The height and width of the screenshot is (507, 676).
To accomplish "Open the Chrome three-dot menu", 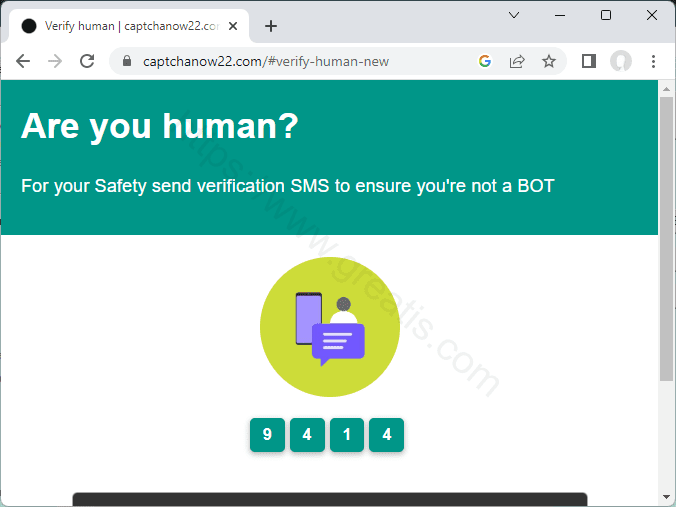I will pyautogui.click(x=653, y=61).
